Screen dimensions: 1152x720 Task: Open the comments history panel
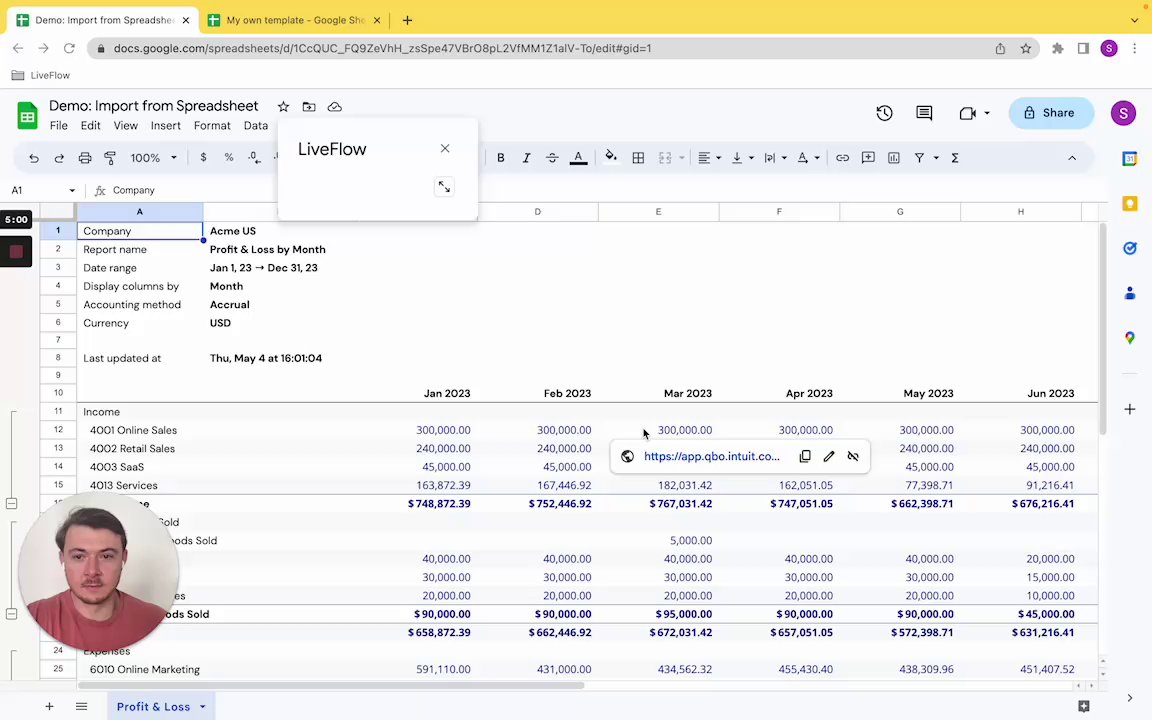point(924,113)
